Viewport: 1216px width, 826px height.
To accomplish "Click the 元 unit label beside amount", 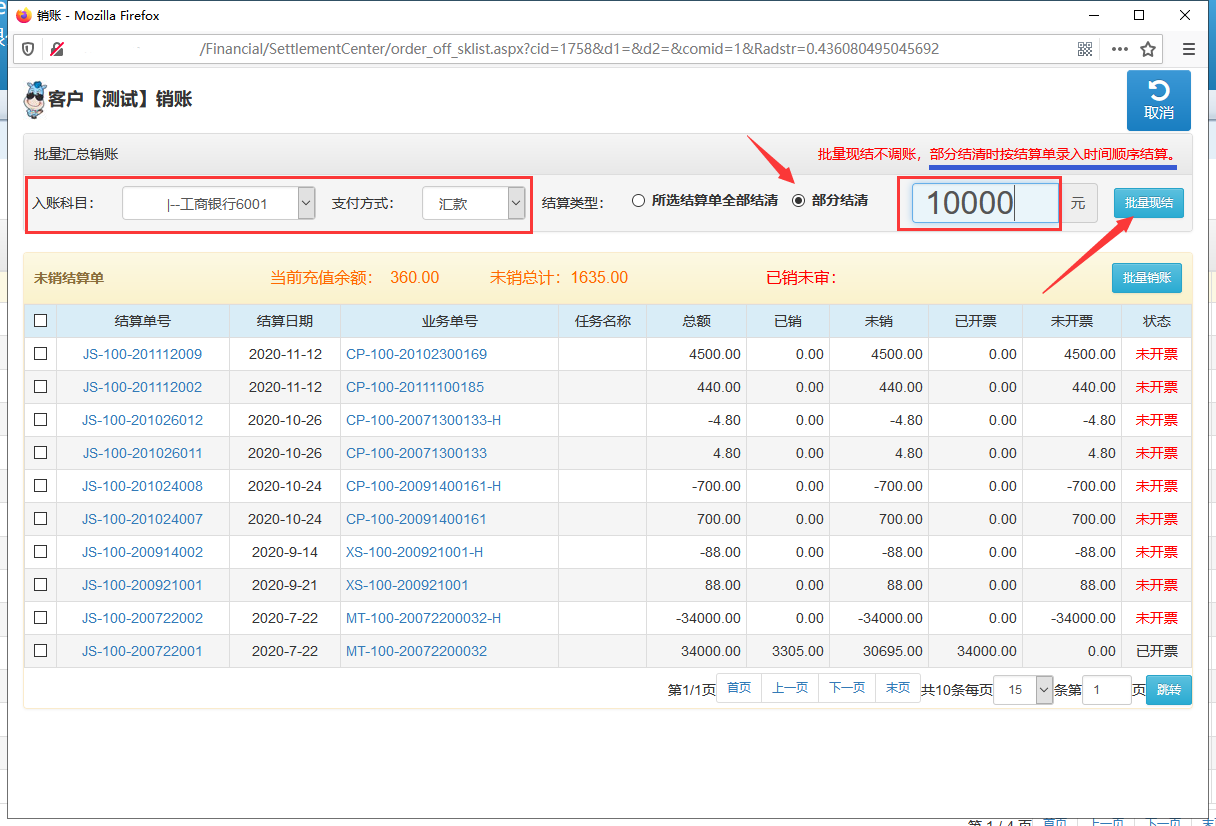I will (1077, 203).
